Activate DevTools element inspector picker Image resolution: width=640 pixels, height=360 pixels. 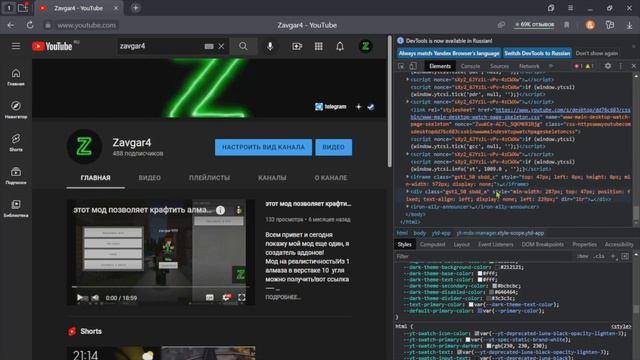point(401,66)
